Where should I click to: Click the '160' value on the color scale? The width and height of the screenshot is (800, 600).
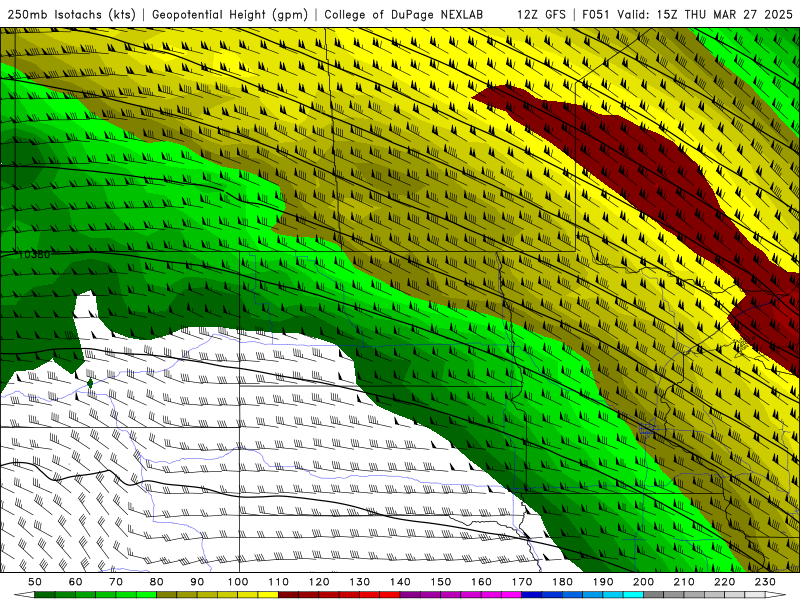pos(481,582)
